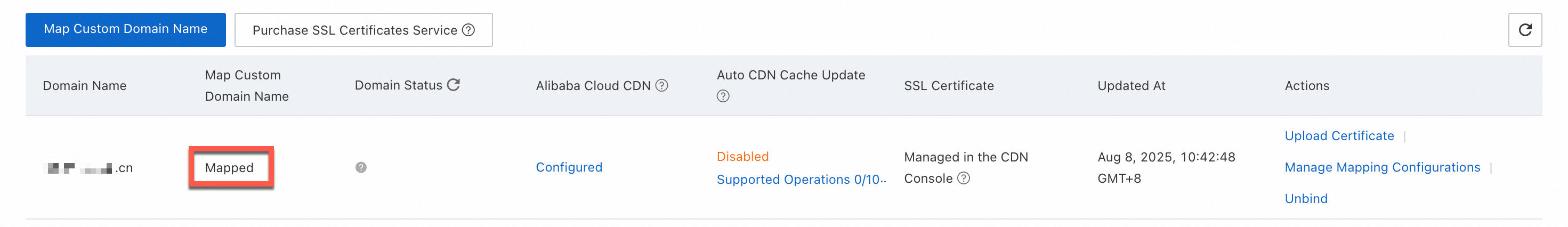
Task: Open help icon next to Alibaba Cloud CDN
Action: click(x=661, y=86)
